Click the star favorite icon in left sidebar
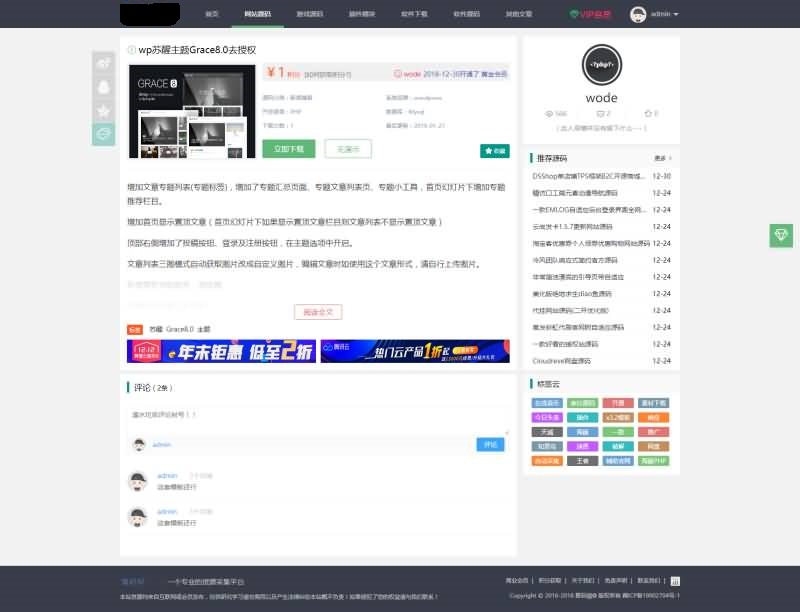800x612 pixels. pyautogui.click(x=104, y=111)
